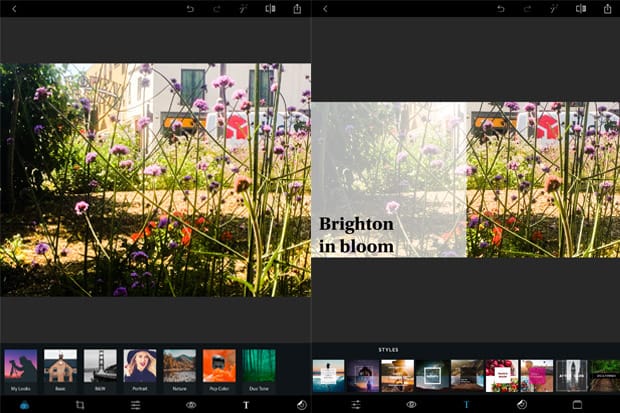Go back using the left editor chevron
The image size is (620, 413).
click(14, 9)
